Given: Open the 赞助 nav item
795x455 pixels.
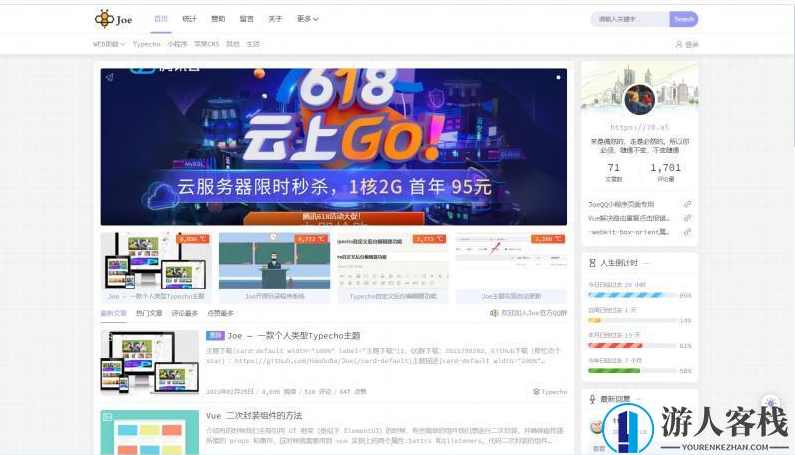Looking at the screenshot, I should click(x=218, y=19).
